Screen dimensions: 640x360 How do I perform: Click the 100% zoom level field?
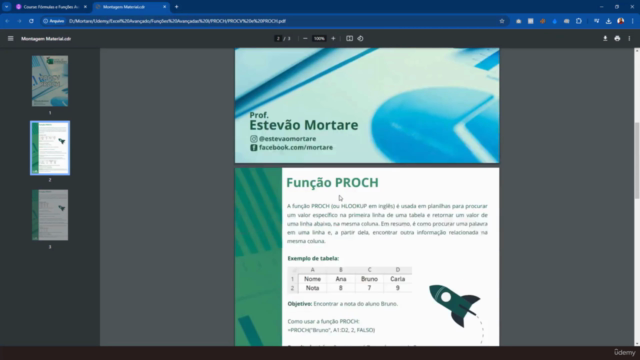[x=319, y=38]
